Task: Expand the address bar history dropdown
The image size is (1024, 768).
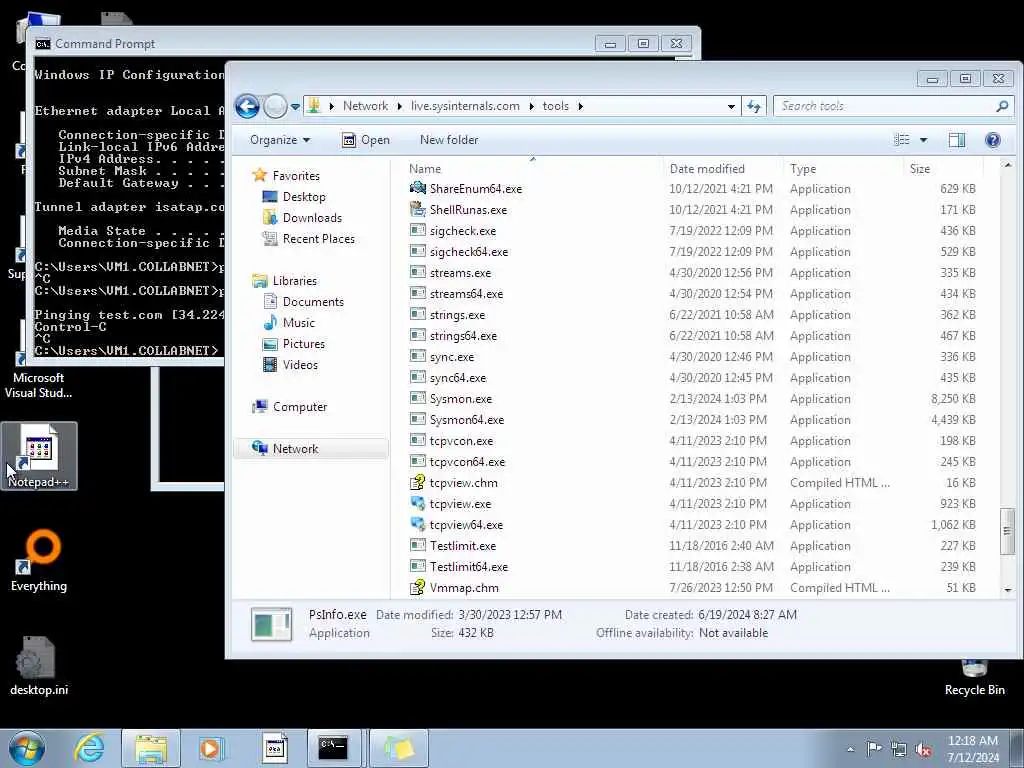Action: tap(731, 106)
